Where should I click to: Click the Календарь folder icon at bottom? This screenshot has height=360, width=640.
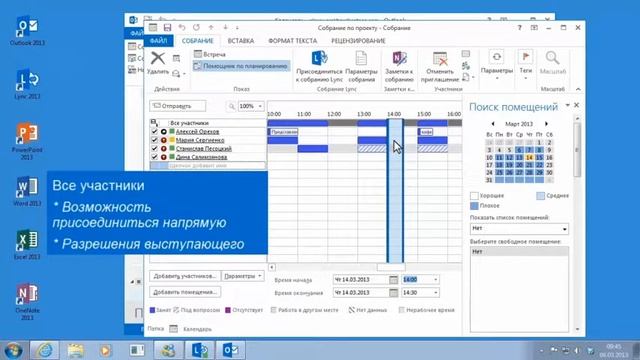point(173,329)
